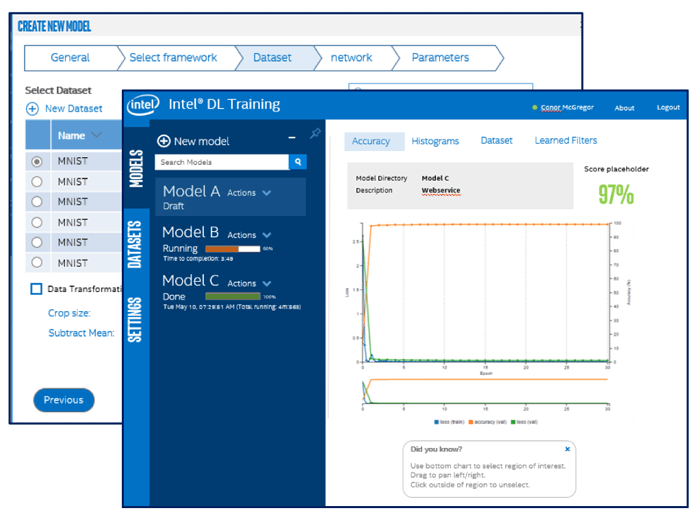Click Time to completion text
Viewport: 700px width, 517px height.
click(198, 258)
